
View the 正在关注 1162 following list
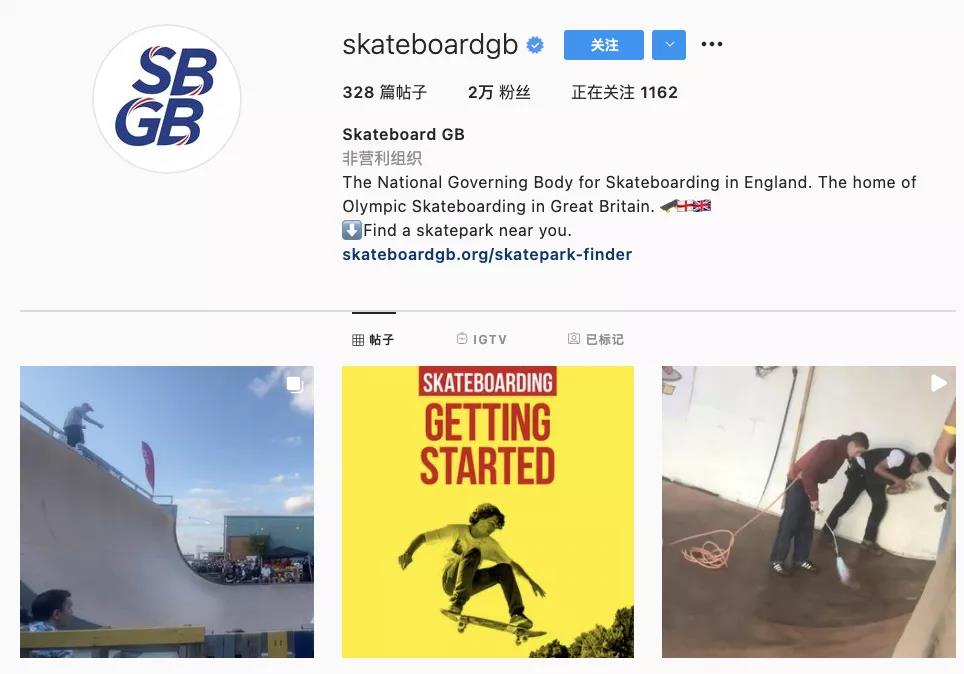point(624,92)
